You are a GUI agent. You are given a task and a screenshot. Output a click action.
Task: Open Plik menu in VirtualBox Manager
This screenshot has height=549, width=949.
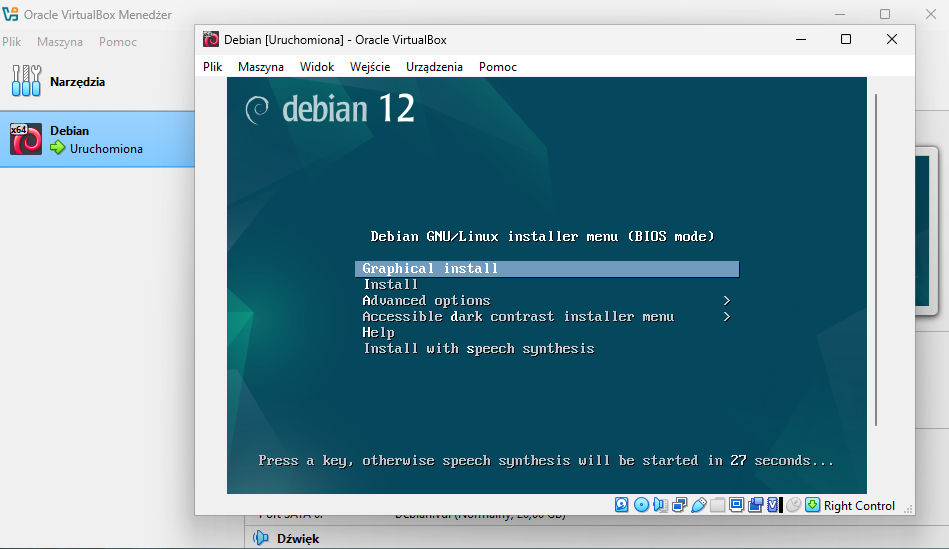point(11,42)
